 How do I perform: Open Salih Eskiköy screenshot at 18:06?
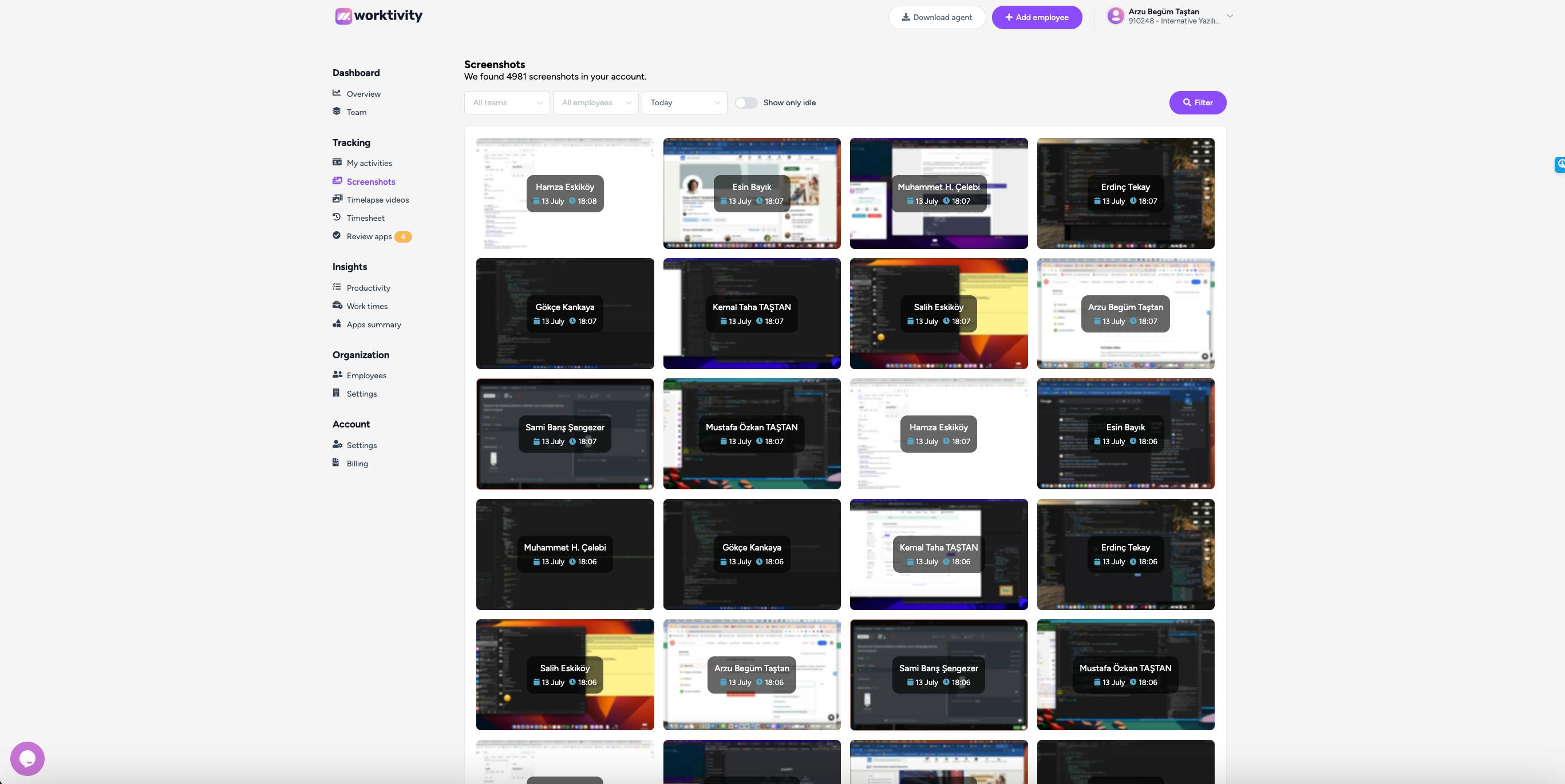pos(565,675)
